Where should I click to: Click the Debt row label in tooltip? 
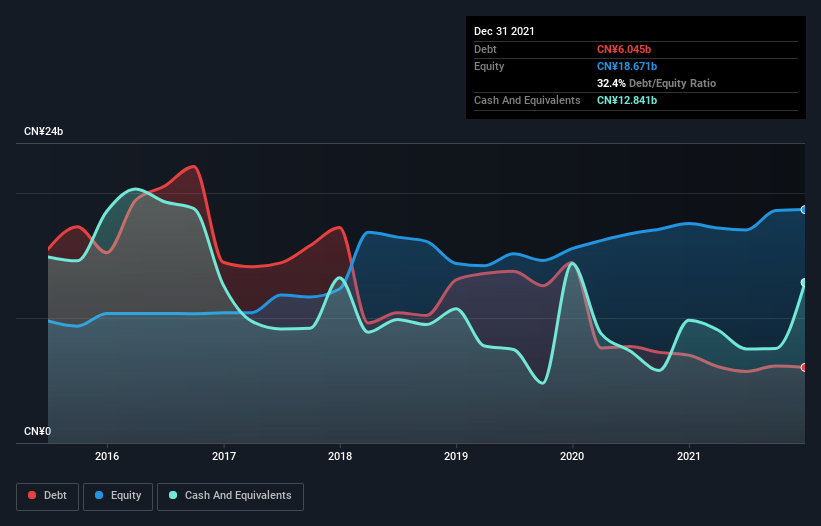485,49
